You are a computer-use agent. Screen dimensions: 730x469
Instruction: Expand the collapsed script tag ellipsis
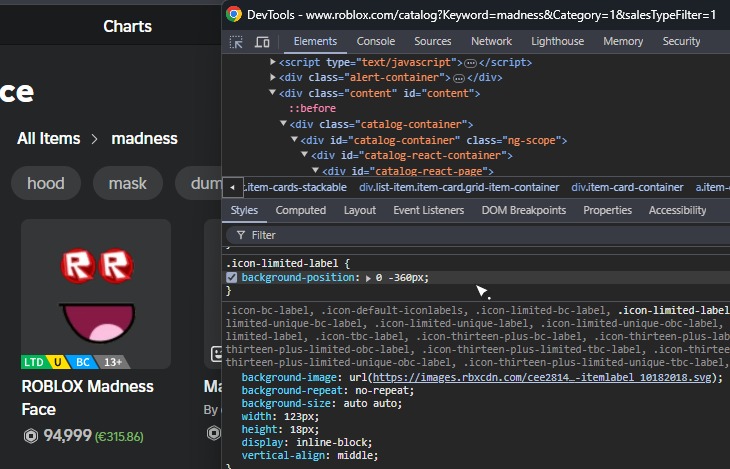click(x=470, y=63)
